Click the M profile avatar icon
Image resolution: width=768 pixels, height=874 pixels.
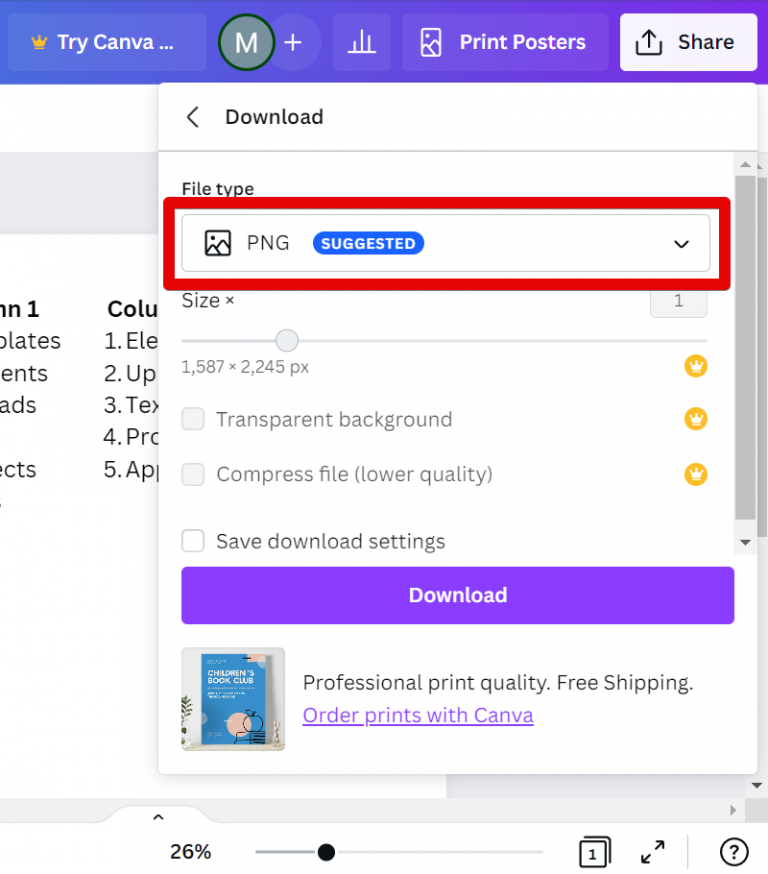click(246, 42)
